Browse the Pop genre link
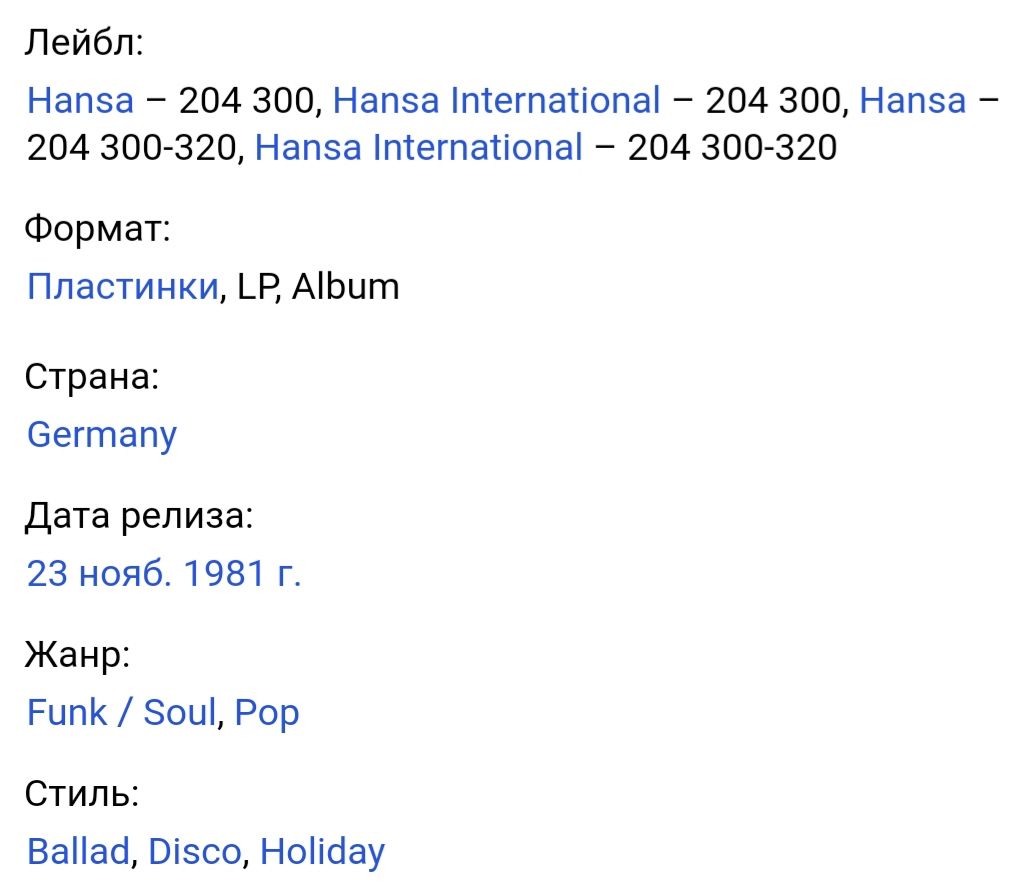The height and width of the screenshot is (895, 1022). 267,713
